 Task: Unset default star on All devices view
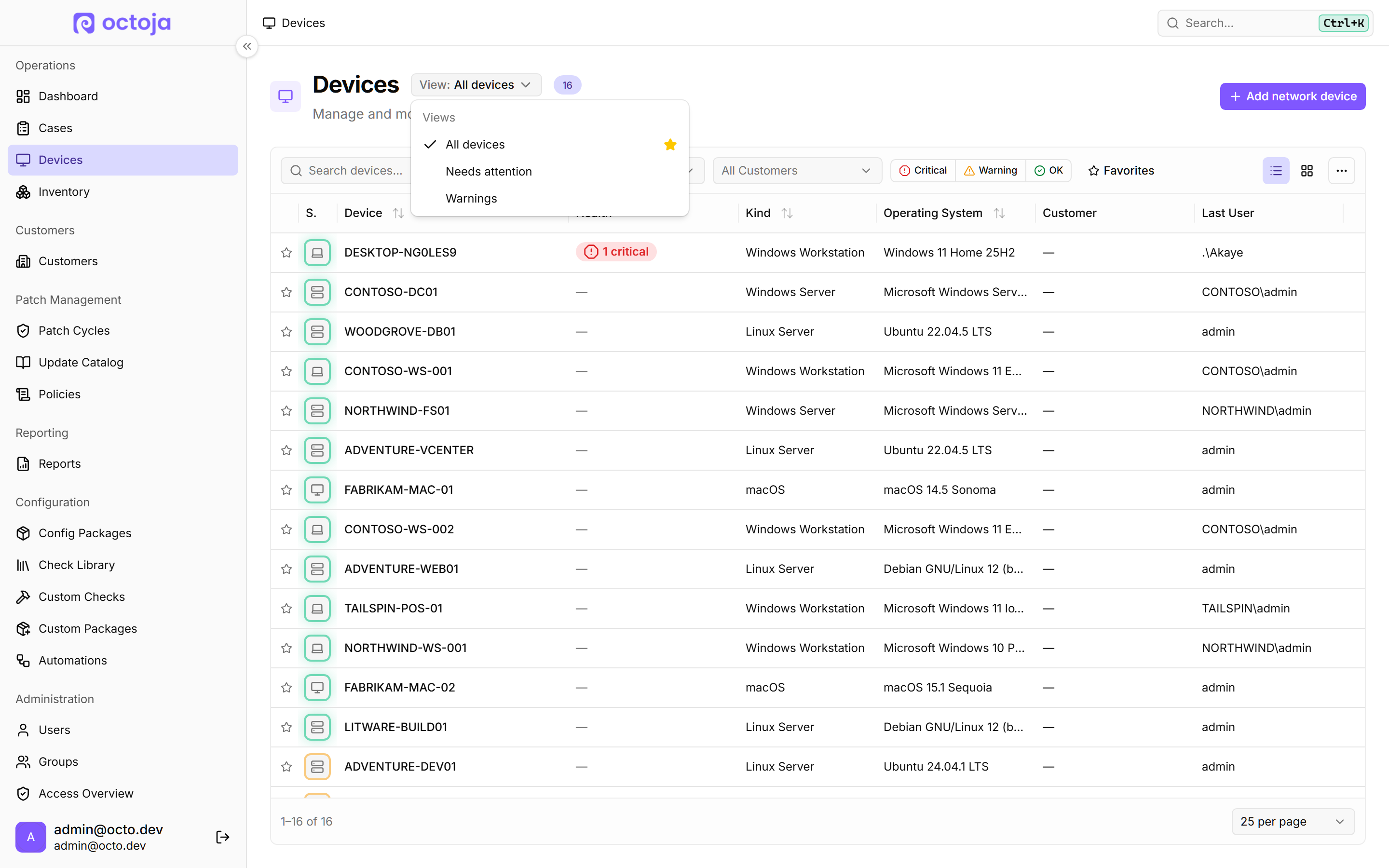click(x=670, y=145)
